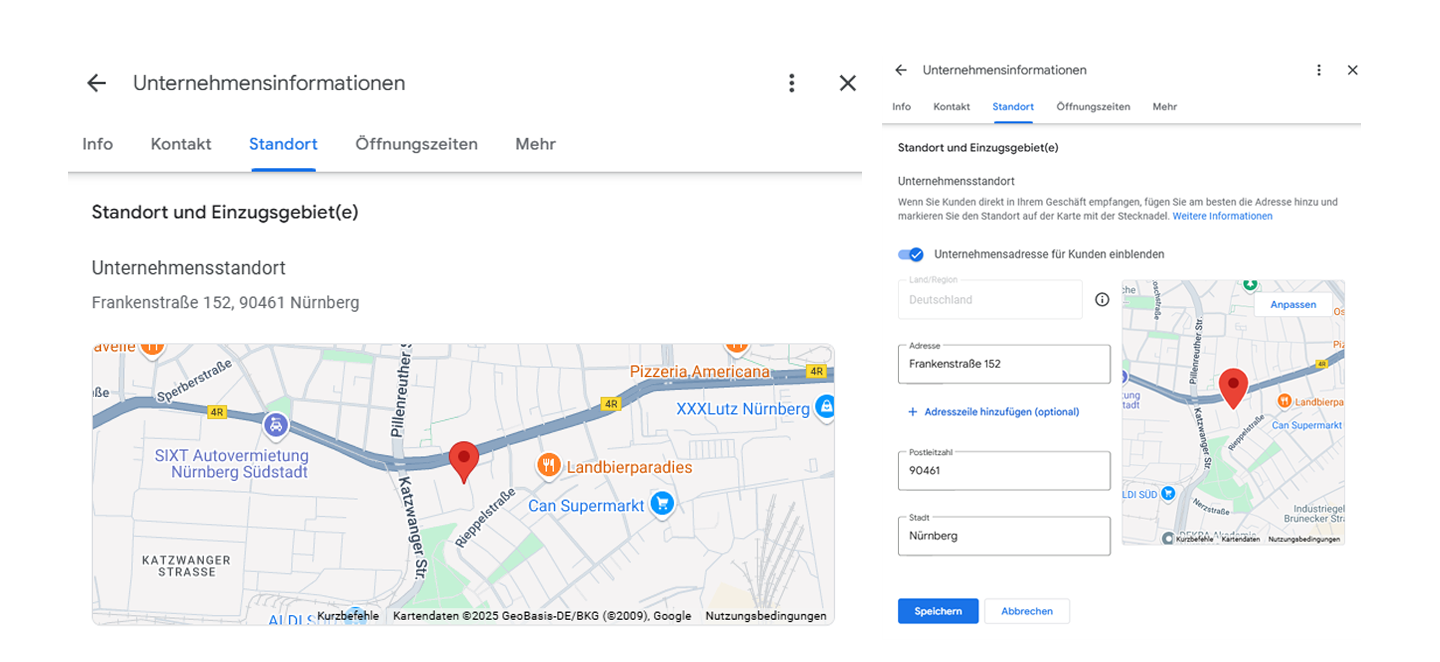
Task: Open three-dot options menu in the edit form panel
Action: [1319, 70]
